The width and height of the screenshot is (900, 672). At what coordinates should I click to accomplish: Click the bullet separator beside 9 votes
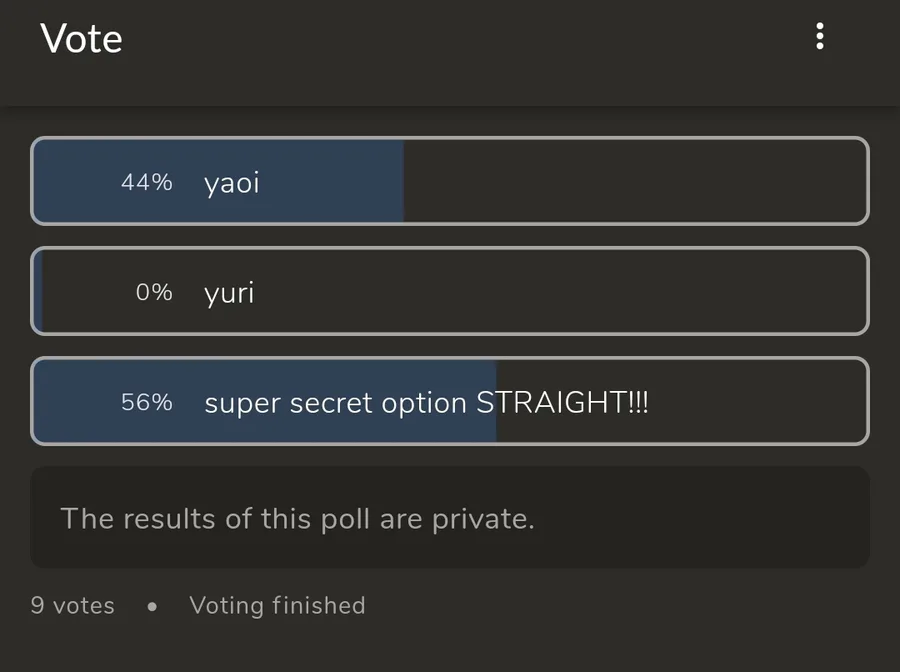(152, 607)
